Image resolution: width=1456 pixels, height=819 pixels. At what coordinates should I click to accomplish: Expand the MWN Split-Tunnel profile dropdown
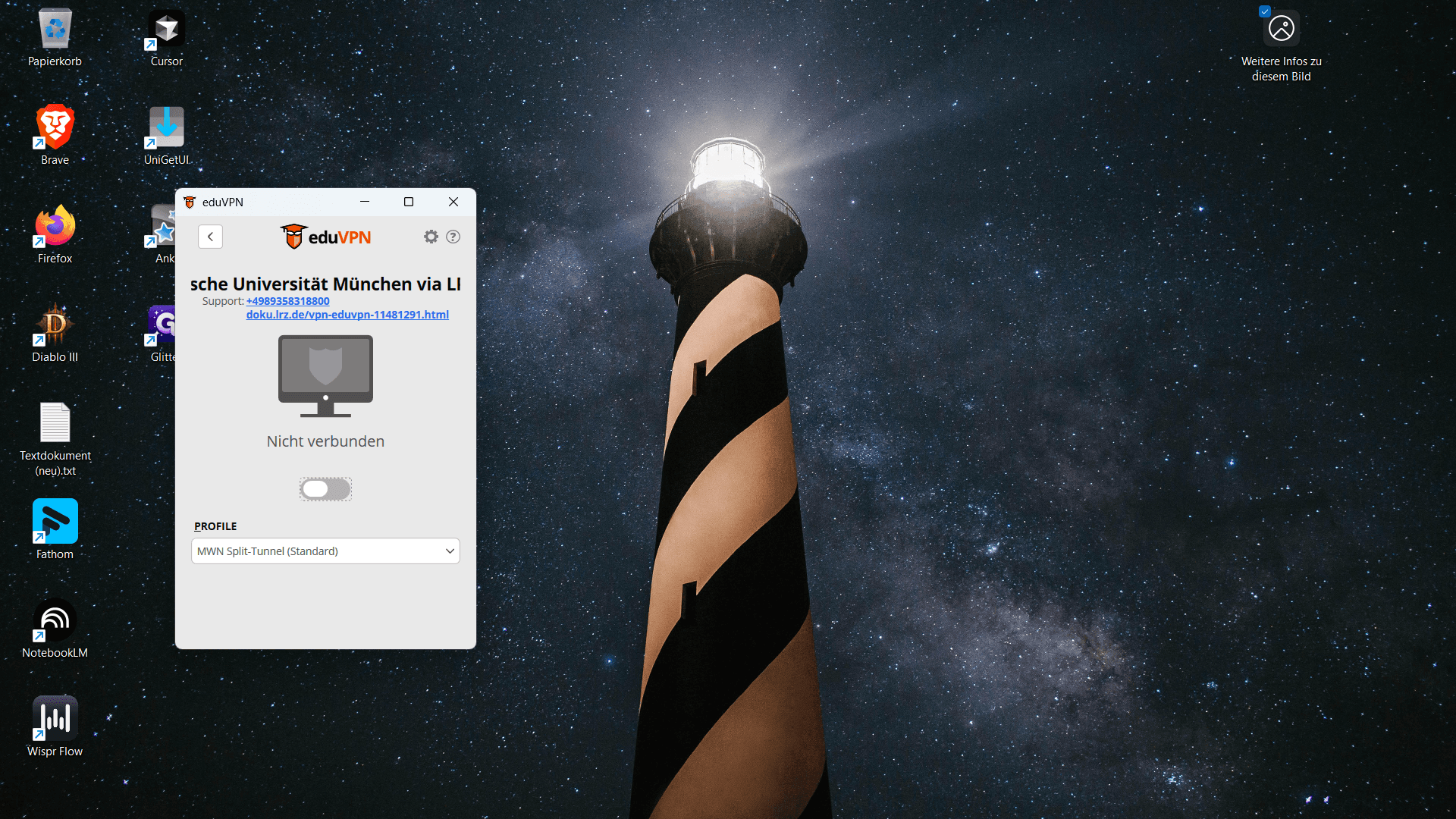(x=325, y=551)
